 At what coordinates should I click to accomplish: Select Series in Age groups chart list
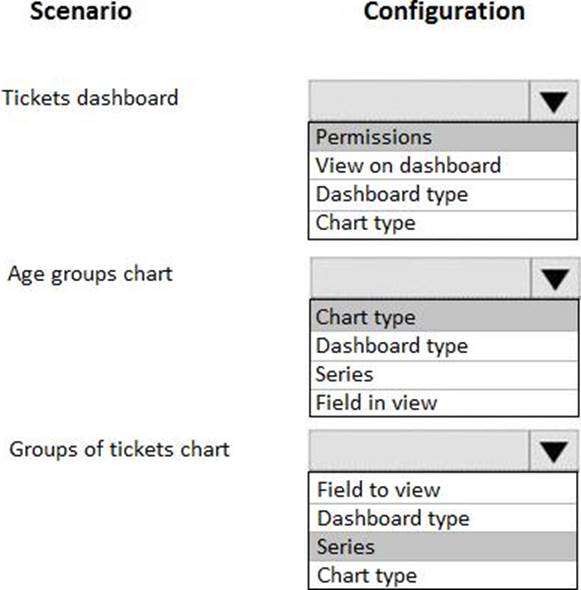(x=444, y=375)
